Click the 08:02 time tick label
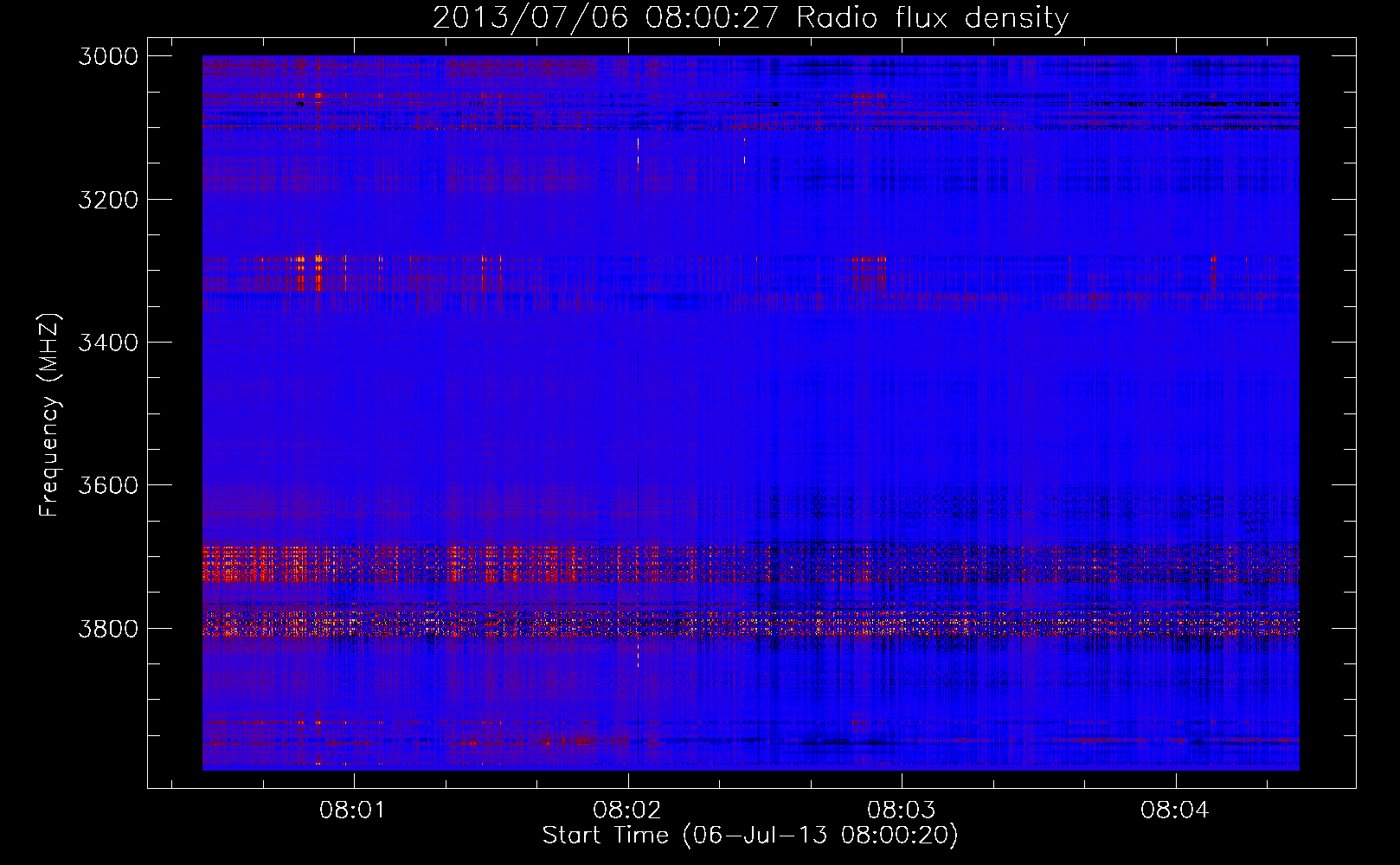 (626, 811)
